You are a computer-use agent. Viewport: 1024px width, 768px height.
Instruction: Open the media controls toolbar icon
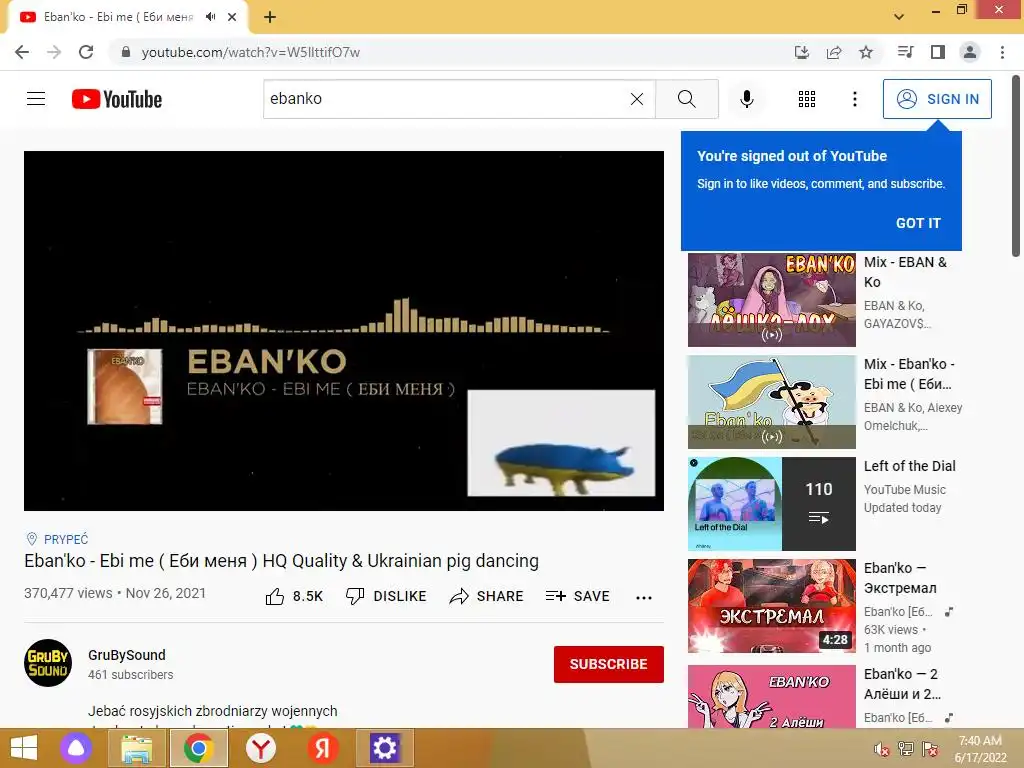pos(906,52)
